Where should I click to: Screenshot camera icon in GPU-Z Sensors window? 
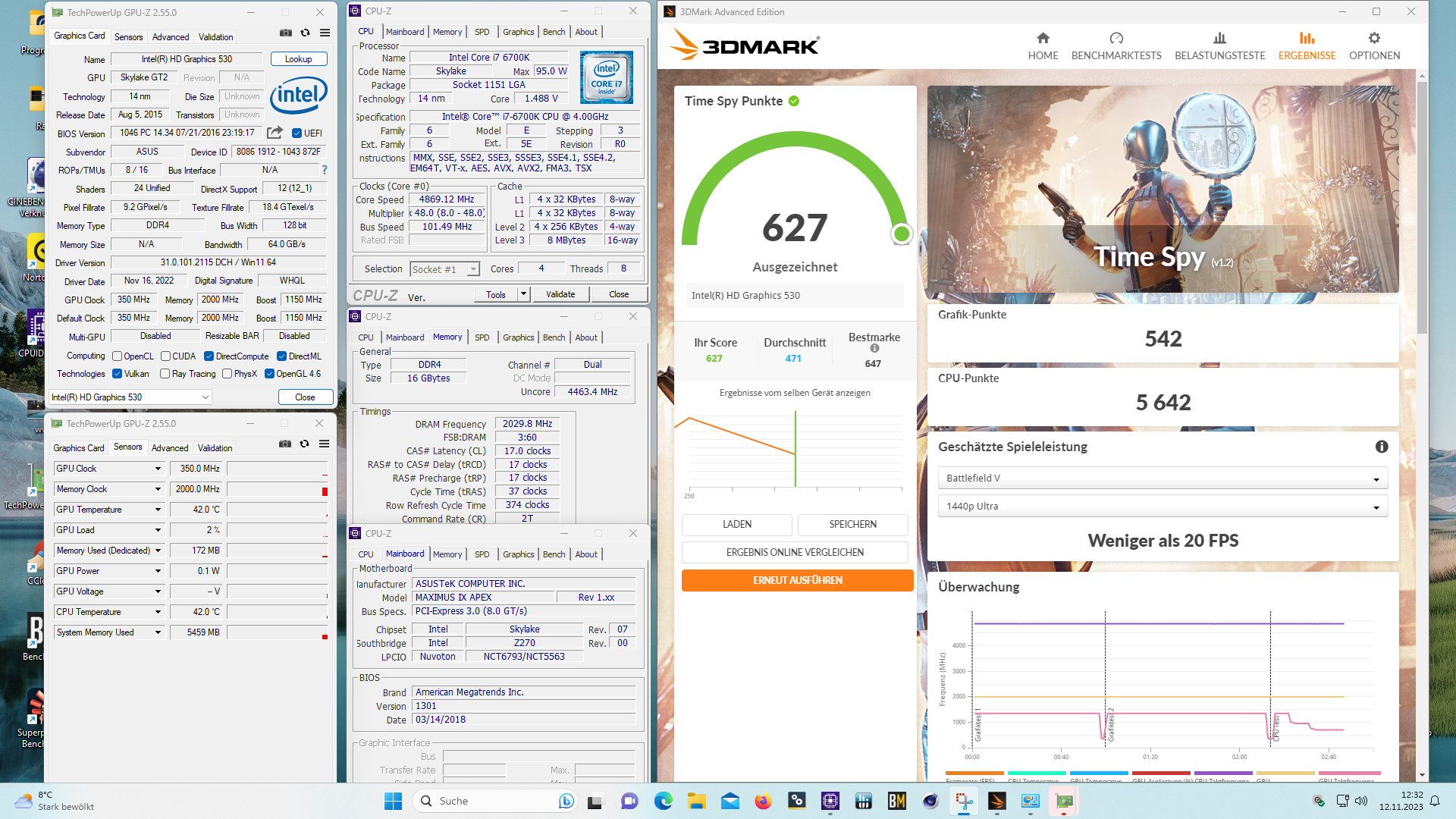click(284, 444)
